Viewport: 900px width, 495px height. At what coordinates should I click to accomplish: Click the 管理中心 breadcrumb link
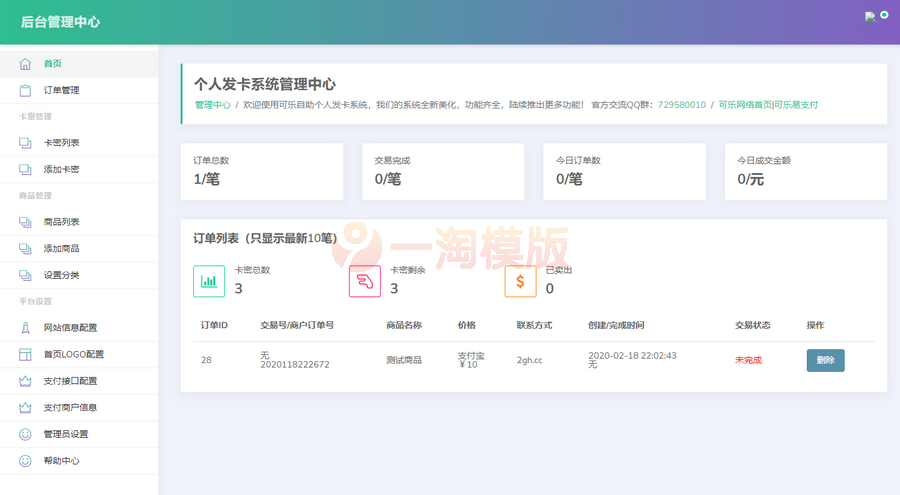(x=212, y=104)
